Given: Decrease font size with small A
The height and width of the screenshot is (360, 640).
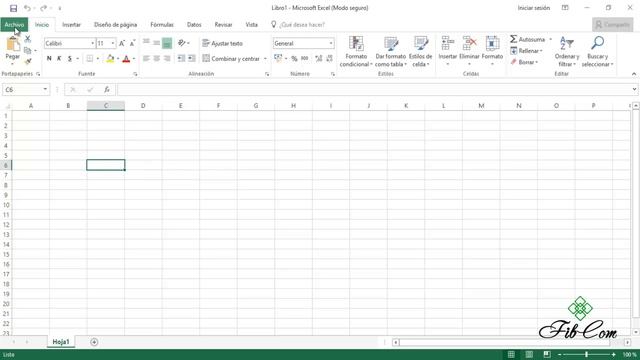Looking at the screenshot, I should point(132,43).
